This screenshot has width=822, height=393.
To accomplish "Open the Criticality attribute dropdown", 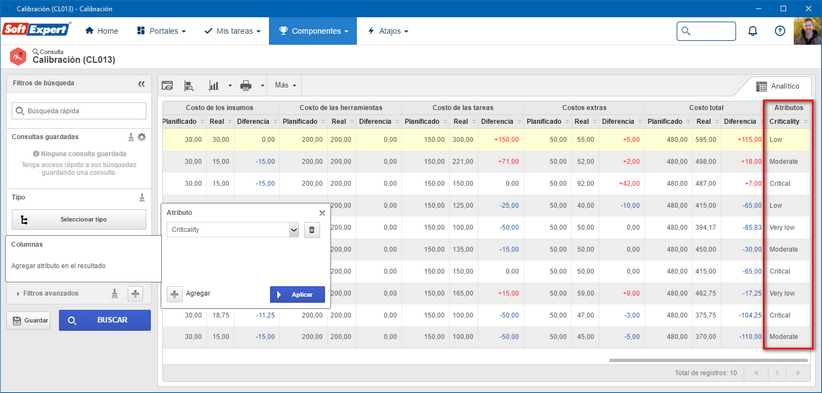I will coord(294,230).
